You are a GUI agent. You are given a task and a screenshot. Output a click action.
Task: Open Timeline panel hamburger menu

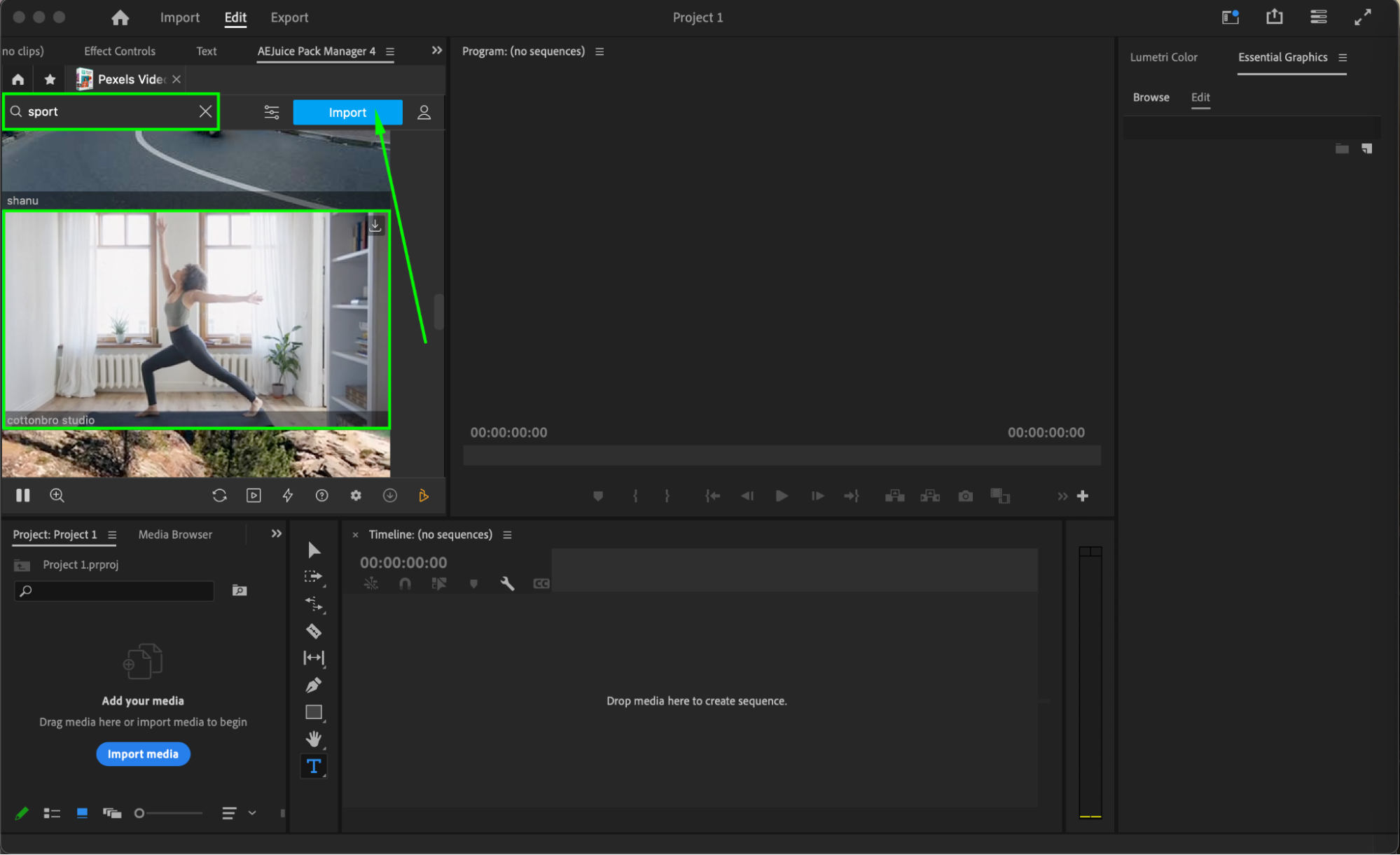tap(507, 534)
